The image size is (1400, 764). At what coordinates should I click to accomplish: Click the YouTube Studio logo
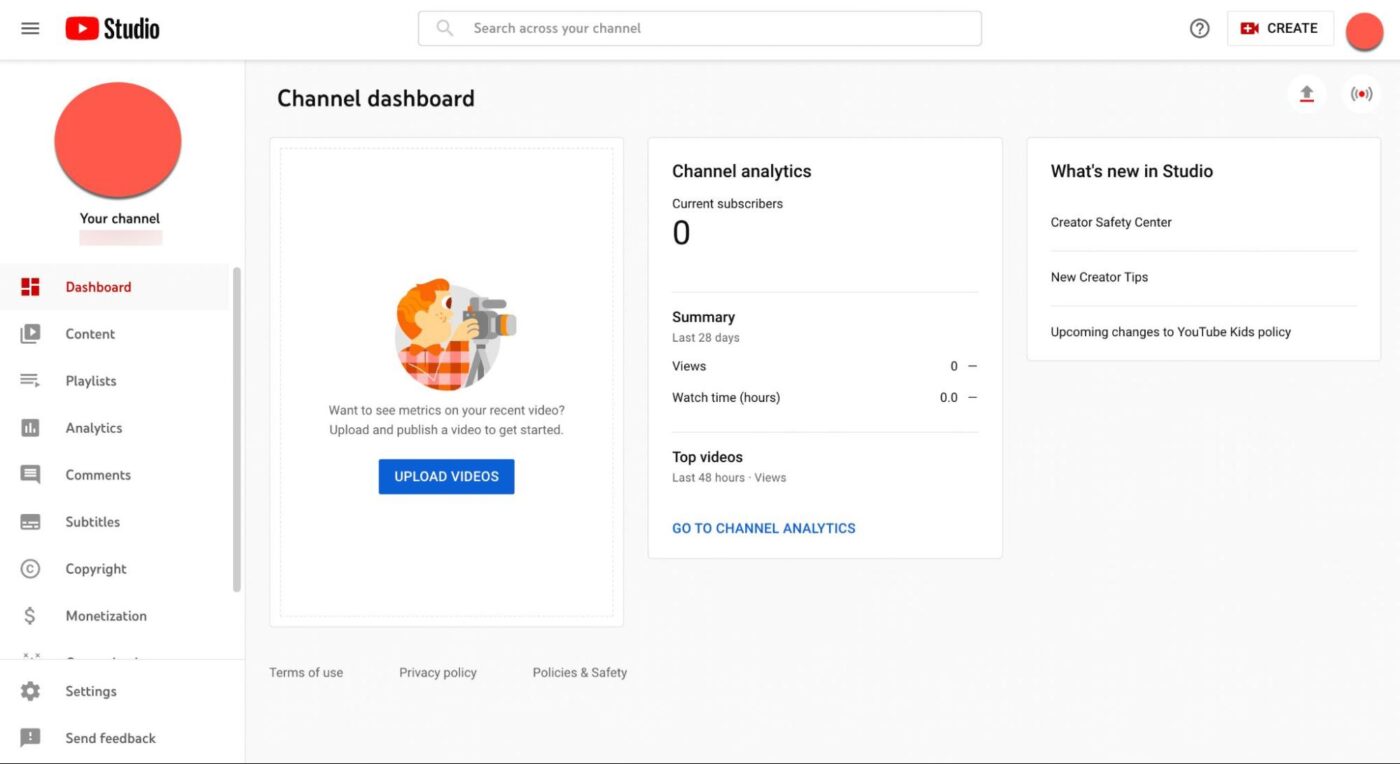point(112,29)
